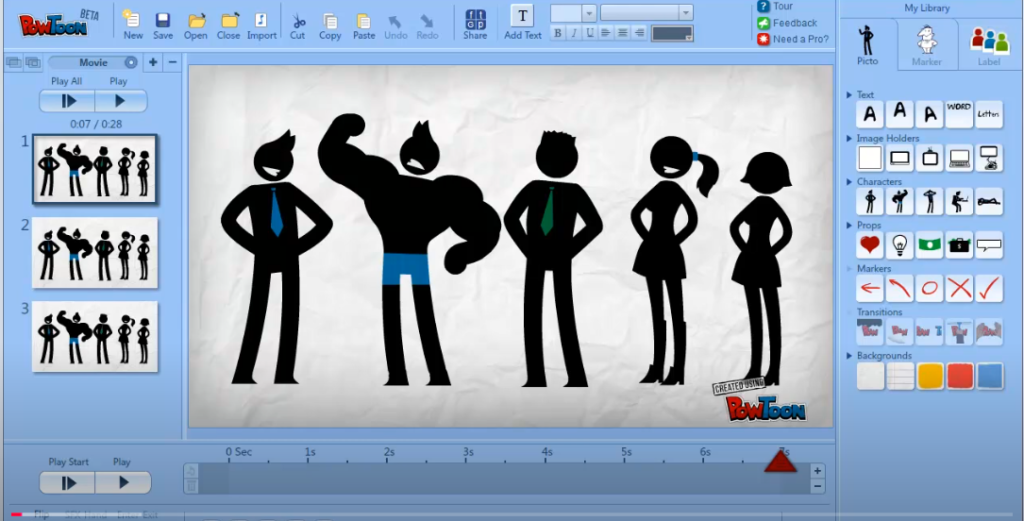
Task: Toggle italic text formatting
Action: (x=572, y=33)
